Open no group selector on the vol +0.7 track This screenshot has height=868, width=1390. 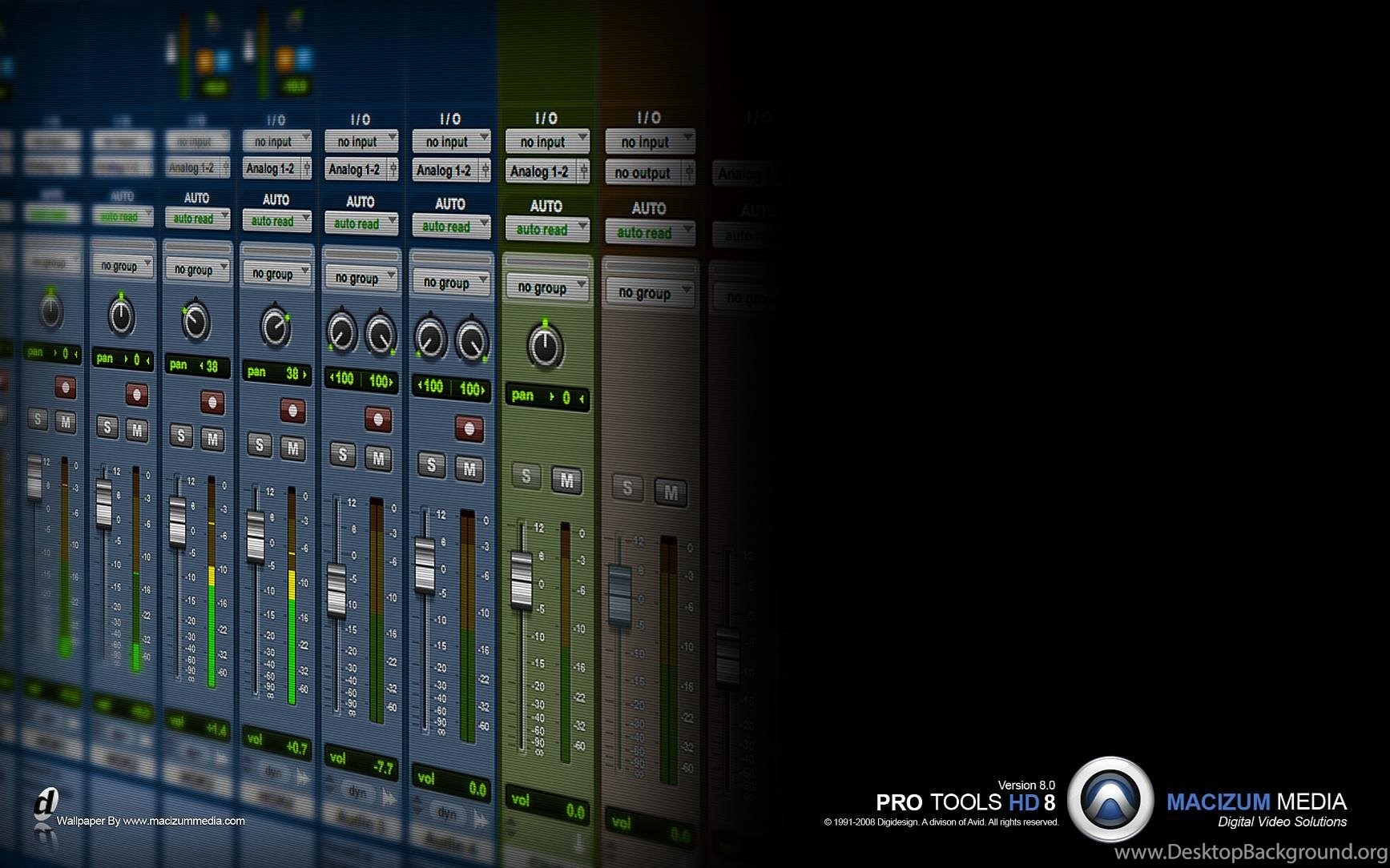(x=276, y=274)
